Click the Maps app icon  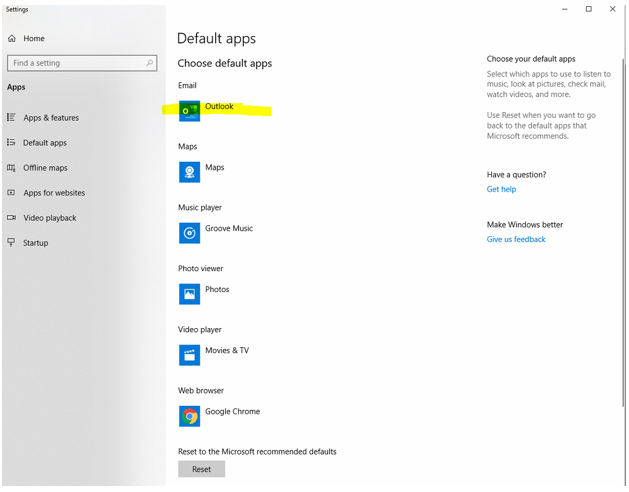coord(189,172)
